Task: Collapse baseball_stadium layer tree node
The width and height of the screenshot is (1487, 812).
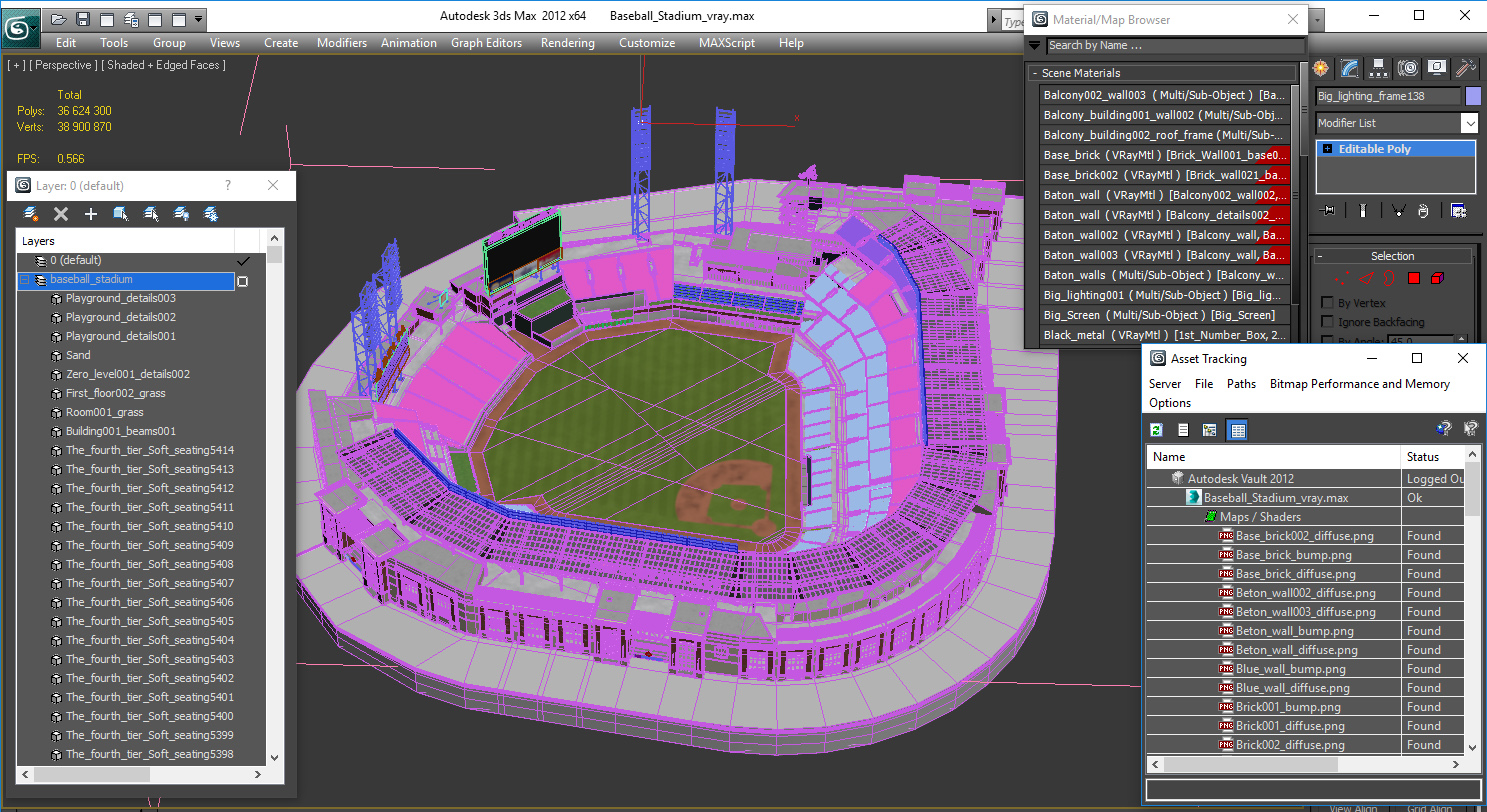Action: pyautogui.click(x=25, y=280)
